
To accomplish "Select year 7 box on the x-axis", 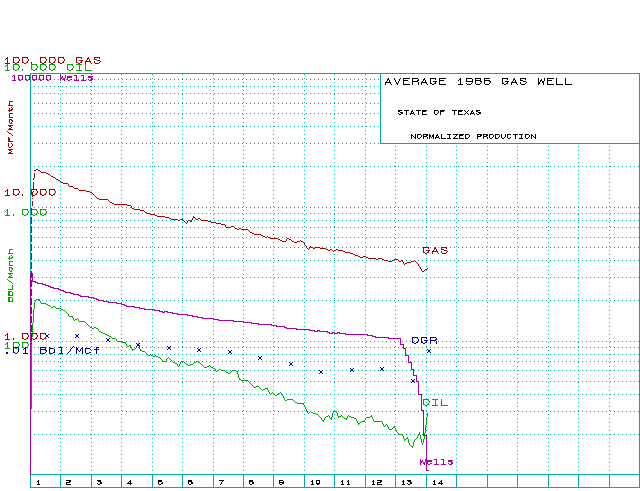I will click(222, 482).
